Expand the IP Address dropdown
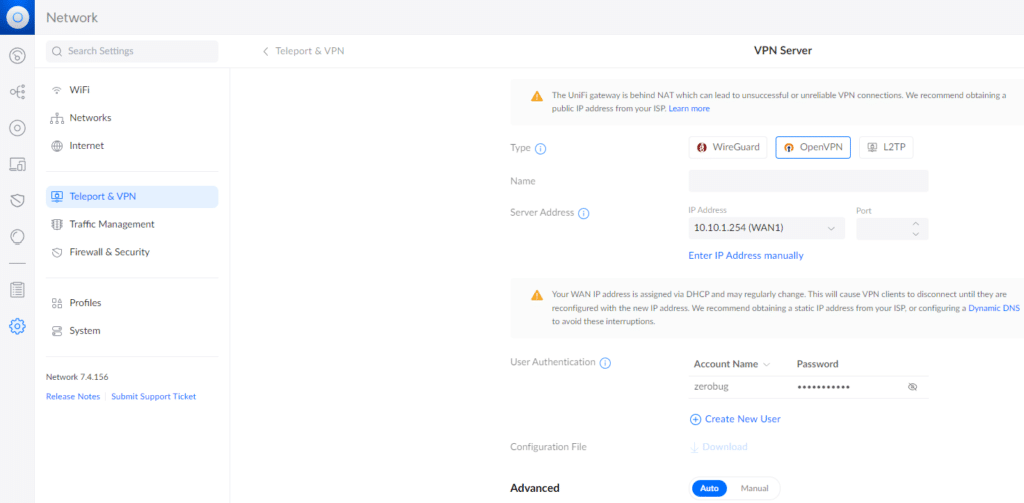This screenshot has width=1024, height=503. pyautogui.click(x=766, y=229)
